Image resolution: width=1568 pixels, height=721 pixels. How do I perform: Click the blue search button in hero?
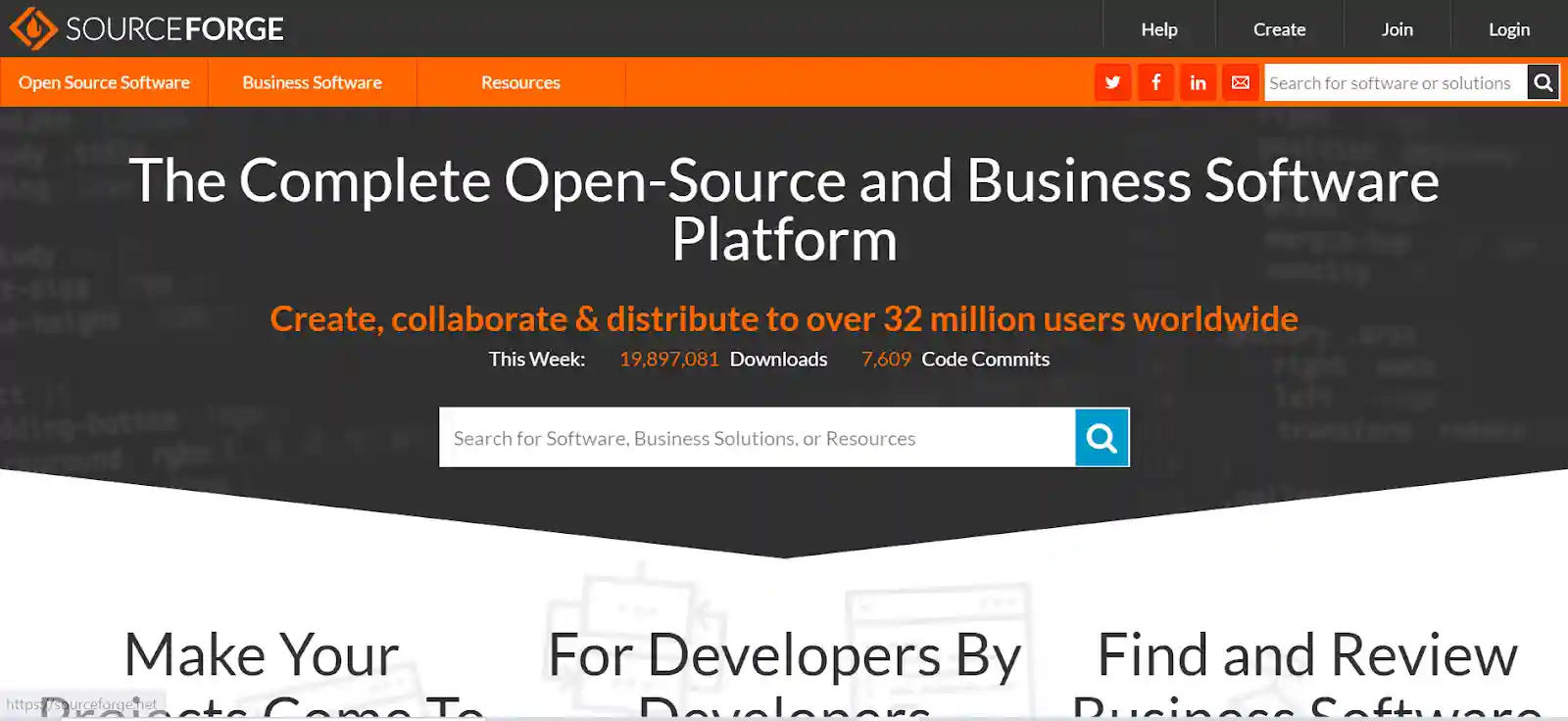[x=1102, y=437]
